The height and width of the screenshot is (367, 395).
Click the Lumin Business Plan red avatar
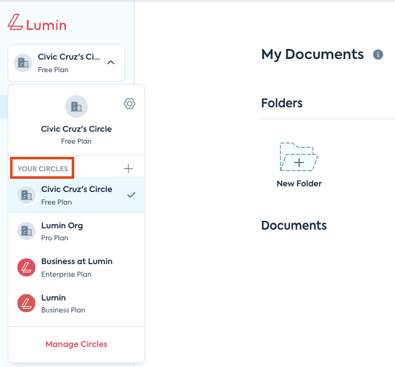click(x=26, y=303)
